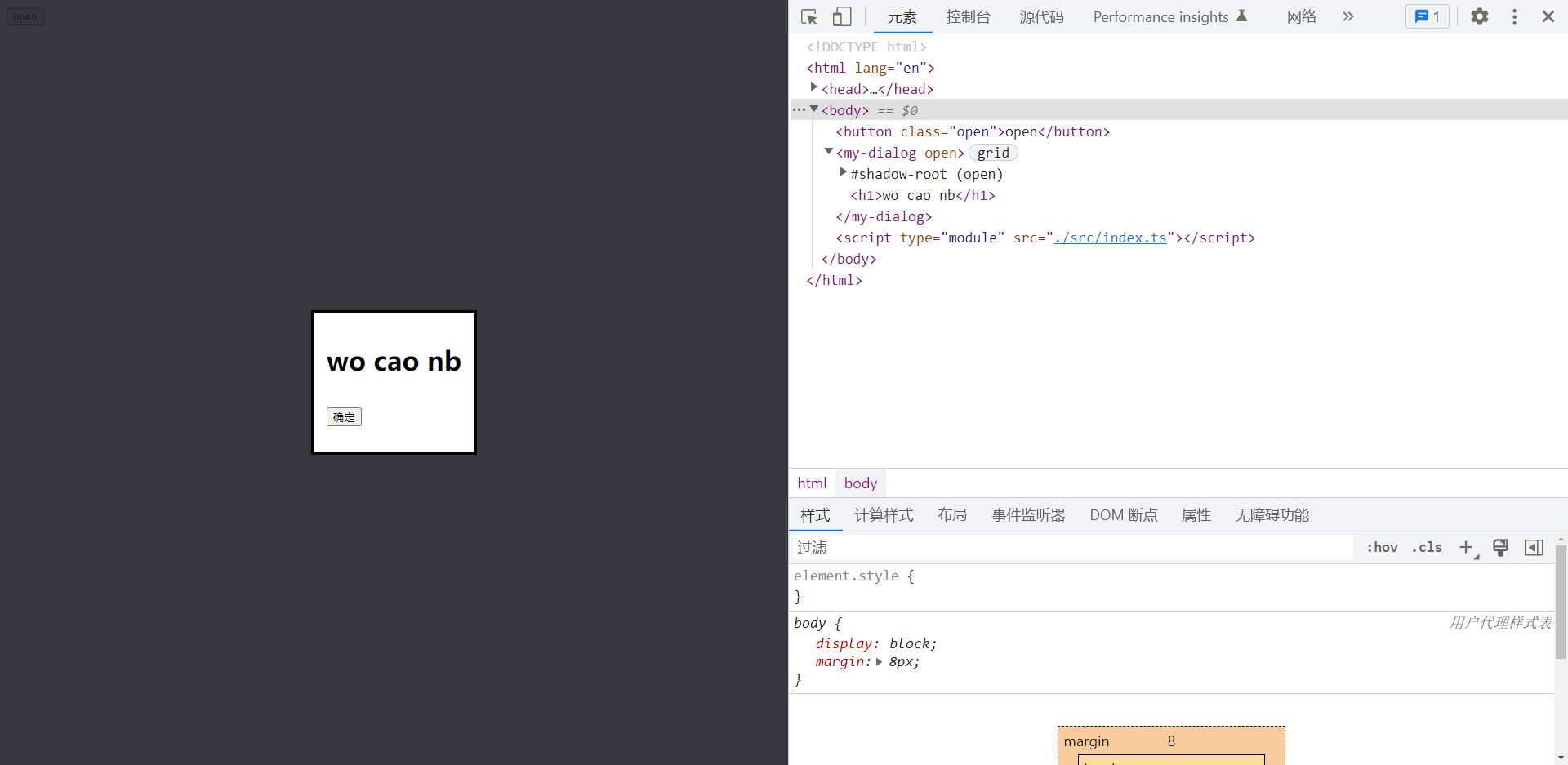Expand the #shadow-root node
Screen dimensions: 1568x765
(x=843, y=172)
